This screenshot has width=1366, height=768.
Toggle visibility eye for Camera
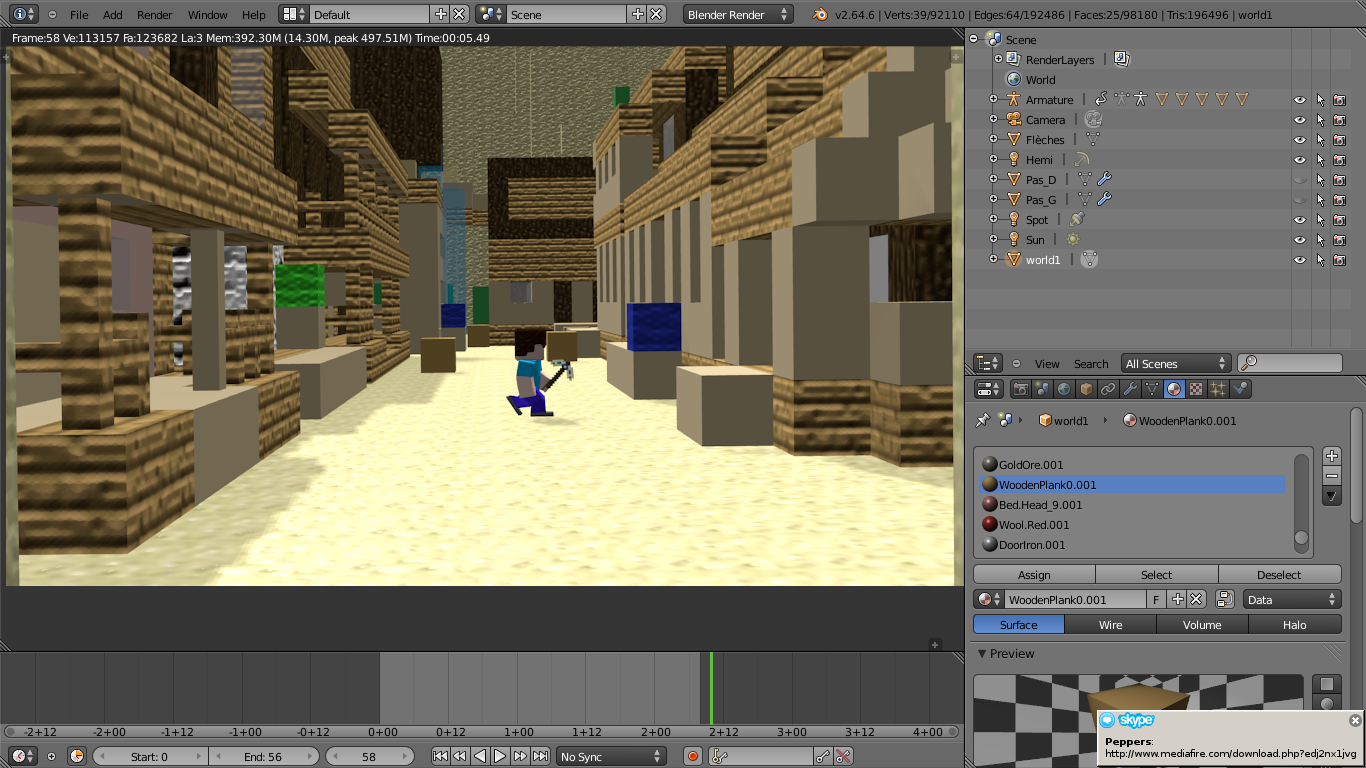point(1300,120)
